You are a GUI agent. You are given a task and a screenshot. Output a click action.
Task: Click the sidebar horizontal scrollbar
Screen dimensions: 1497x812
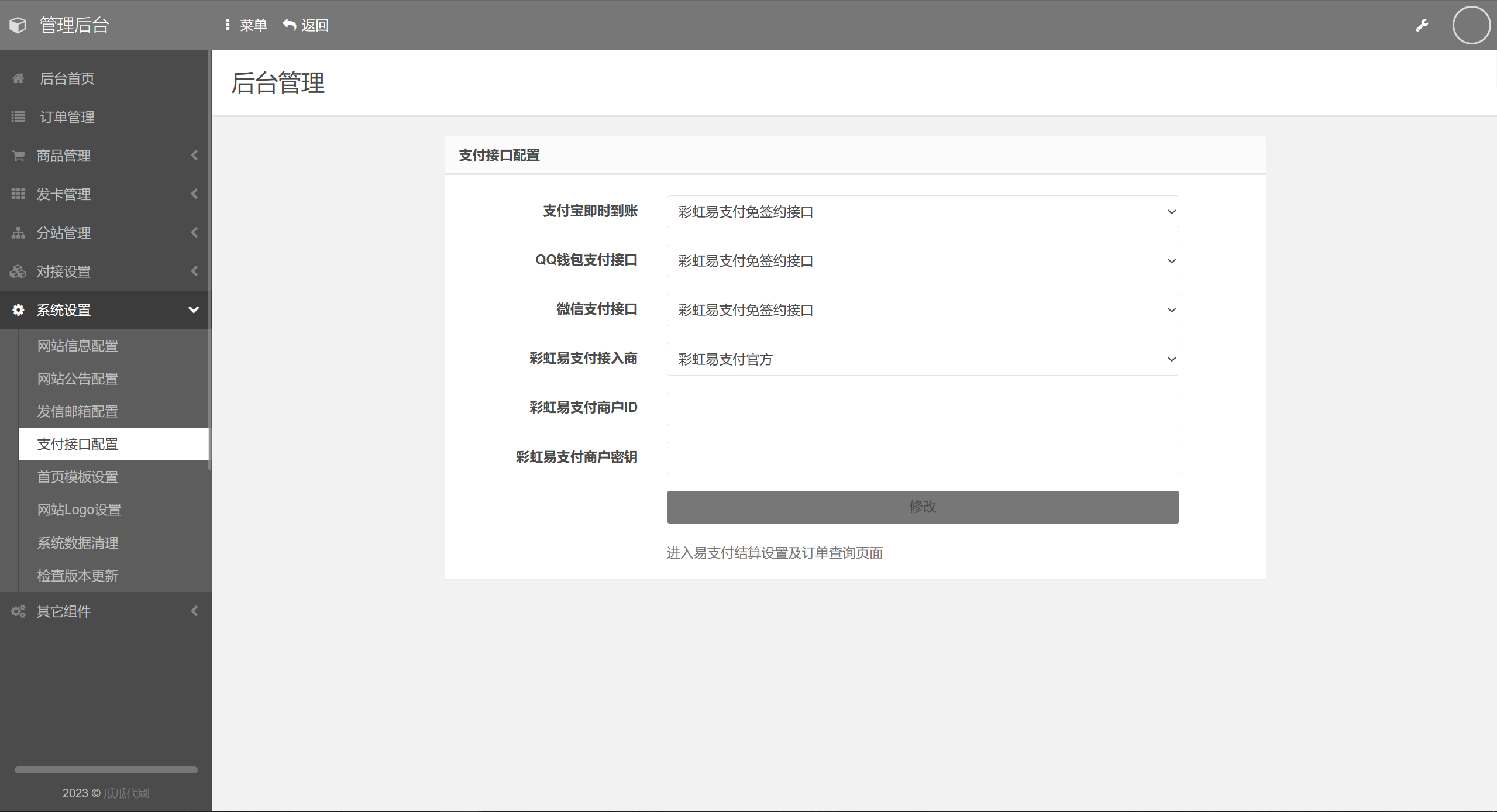tap(106, 770)
